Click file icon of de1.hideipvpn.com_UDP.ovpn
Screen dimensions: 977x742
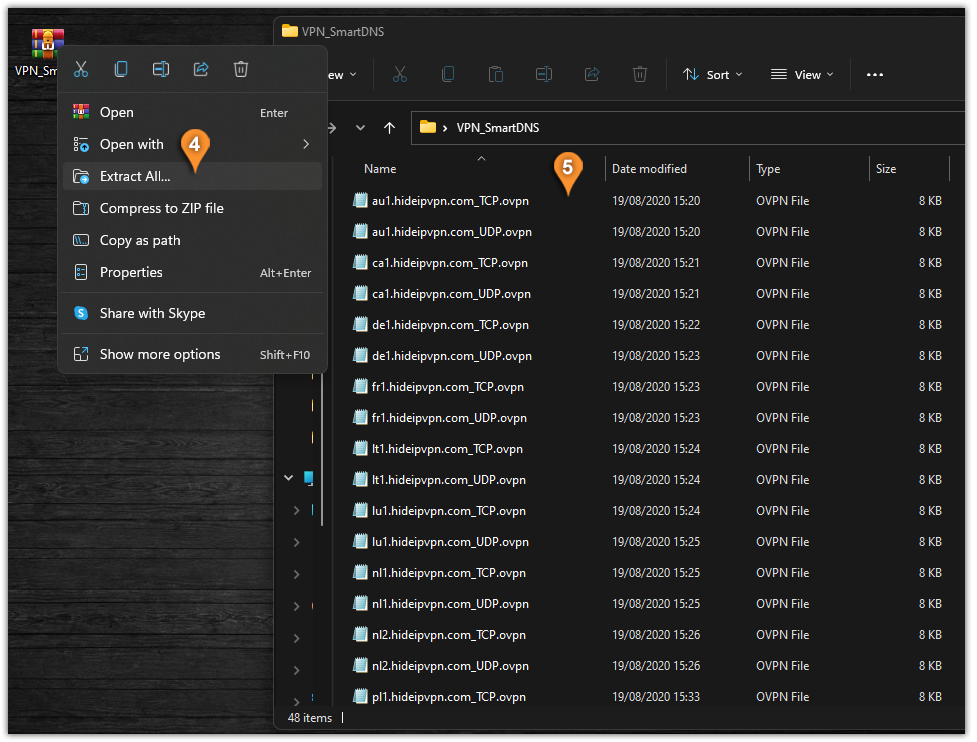coord(360,356)
